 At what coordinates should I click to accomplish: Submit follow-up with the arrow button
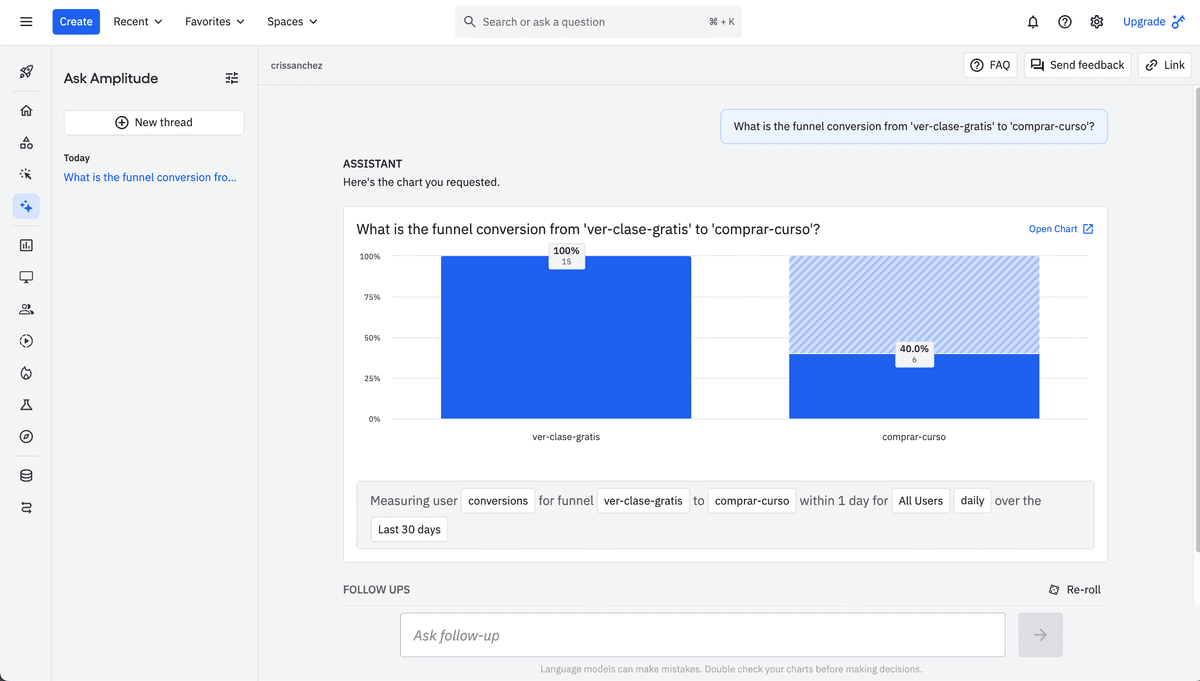[x=1040, y=635]
